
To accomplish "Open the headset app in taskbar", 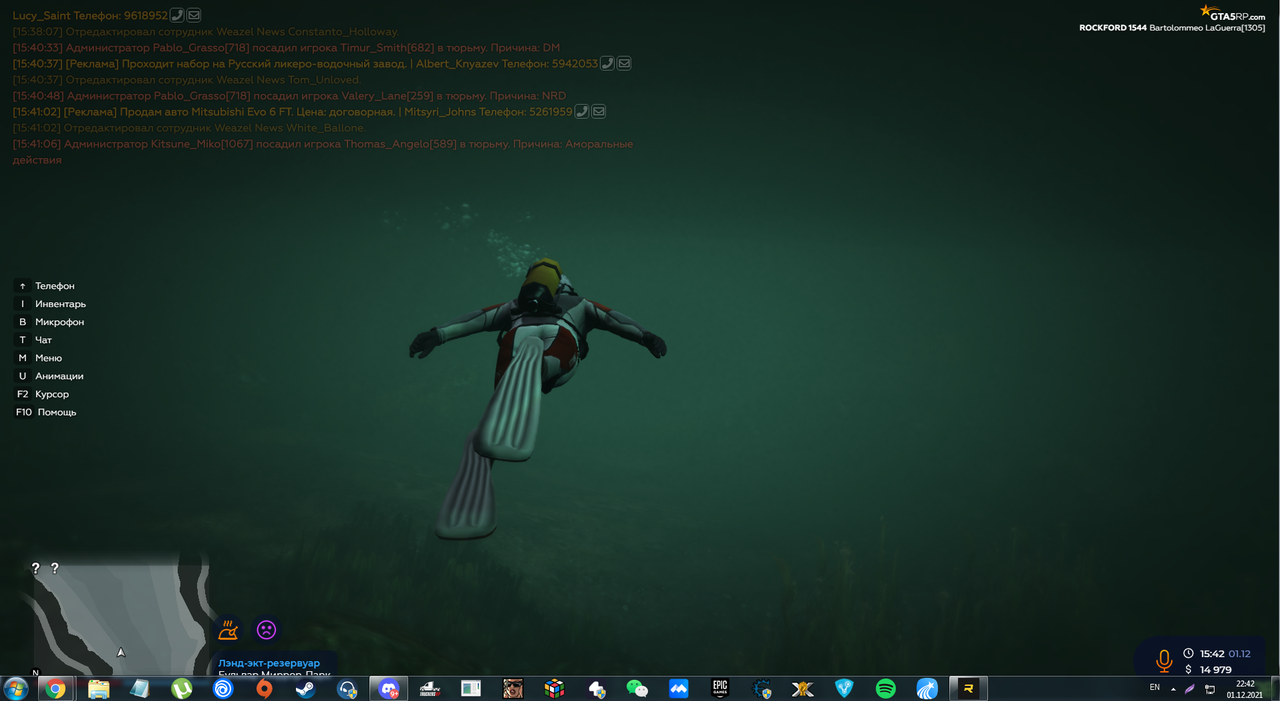I will (x=347, y=688).
